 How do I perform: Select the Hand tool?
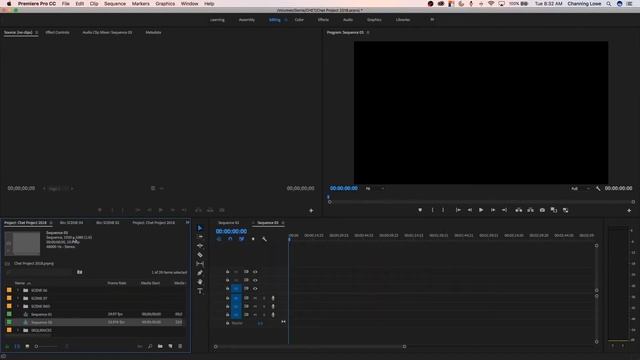point(200,282)
